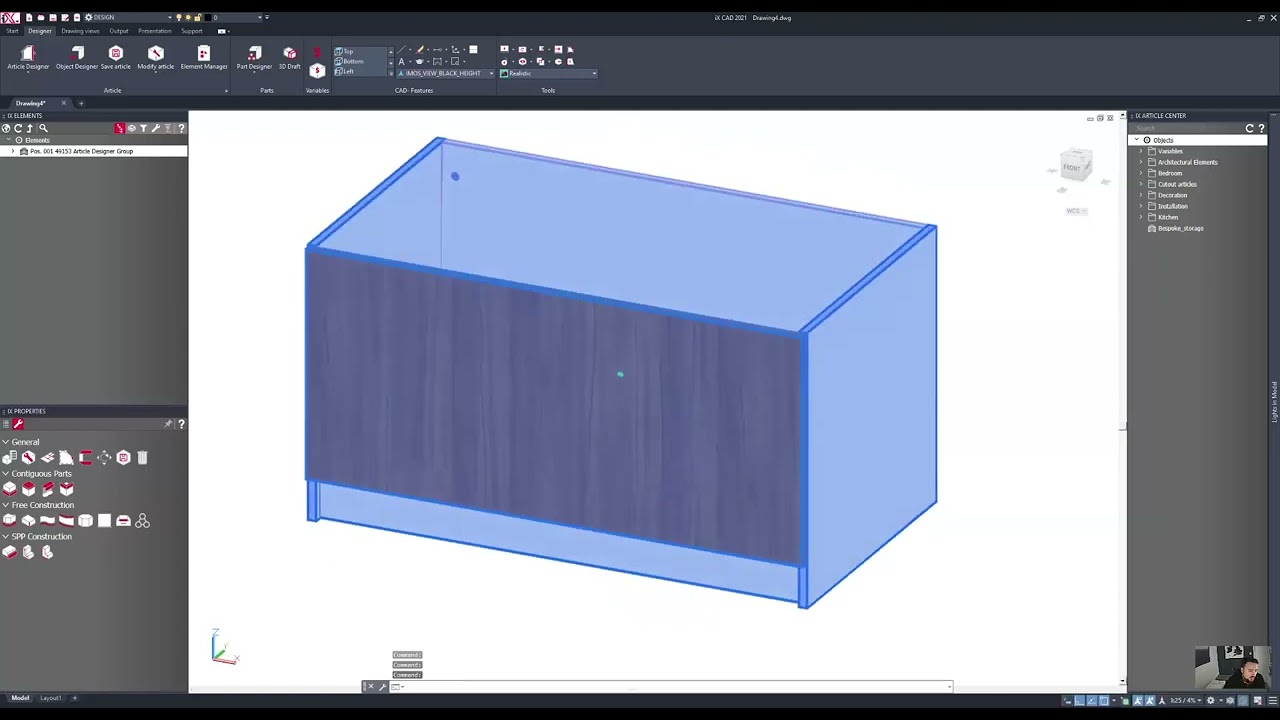1280x720 pixels.
Task: Click the wrench icon in iX Elements toolbar
Action: pos(155,128)
